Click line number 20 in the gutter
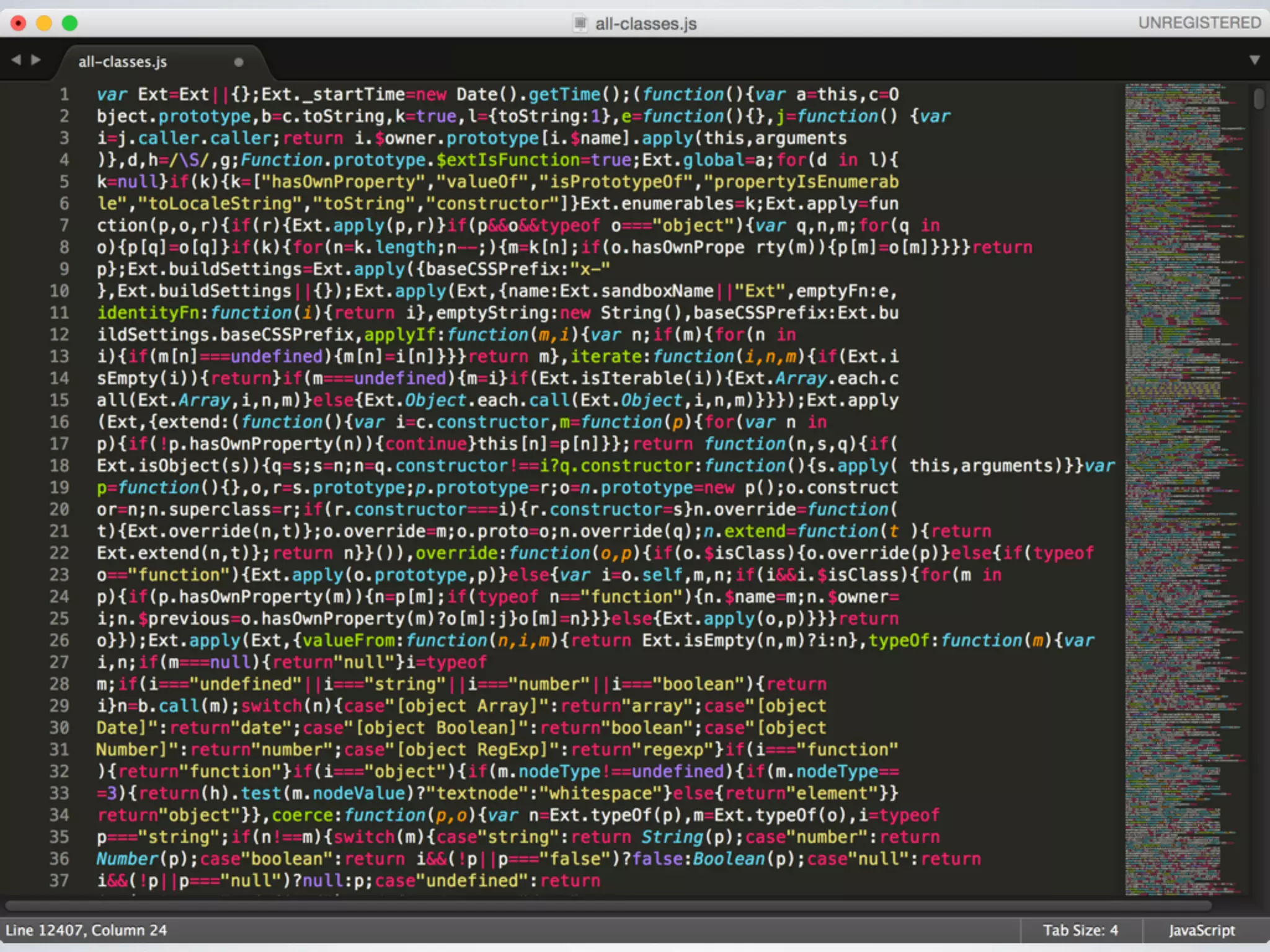The width and height of the screenshot is (1270, 952). coord(60,509)
